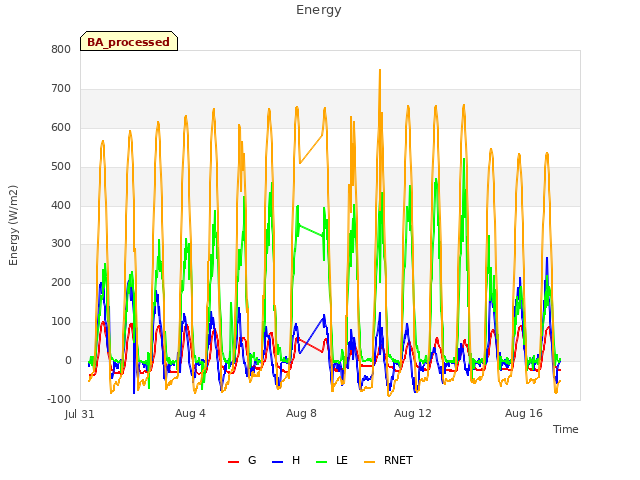640x480 pixels.
Task: Click the Energy chart title
Action: pyautogui.click(x=319, y=10)
